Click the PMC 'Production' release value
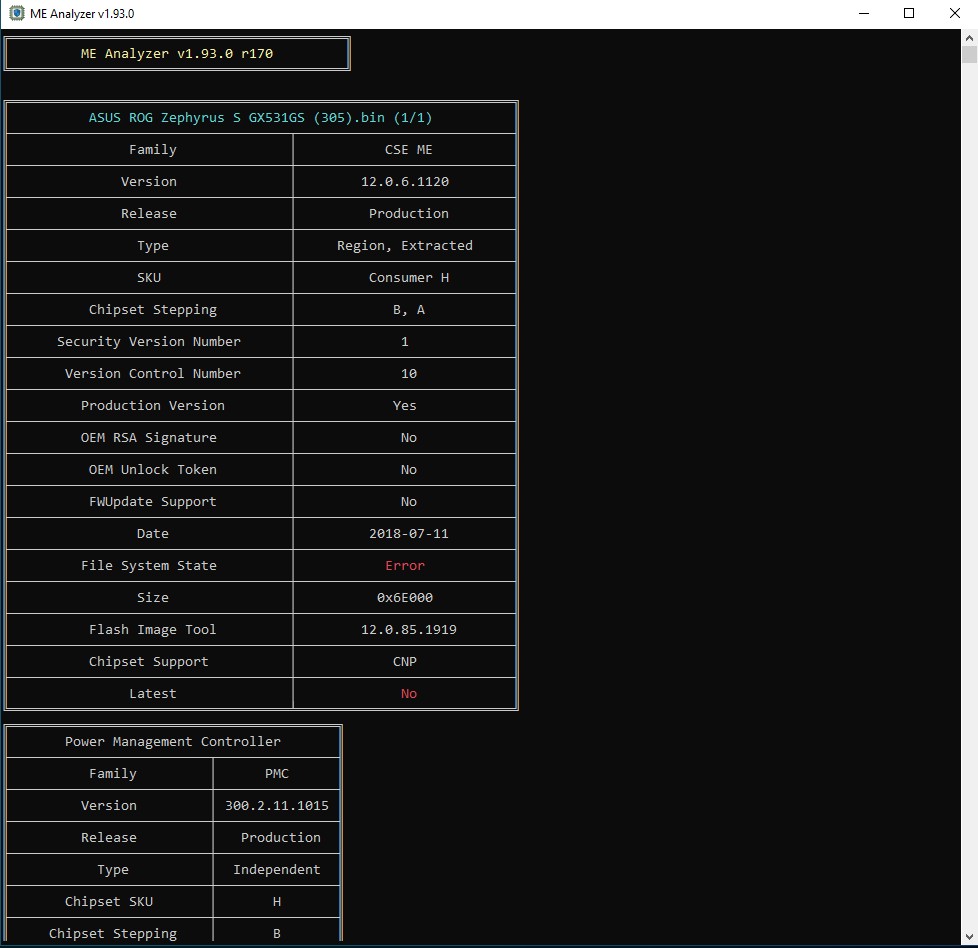 [x=281, y=838]
